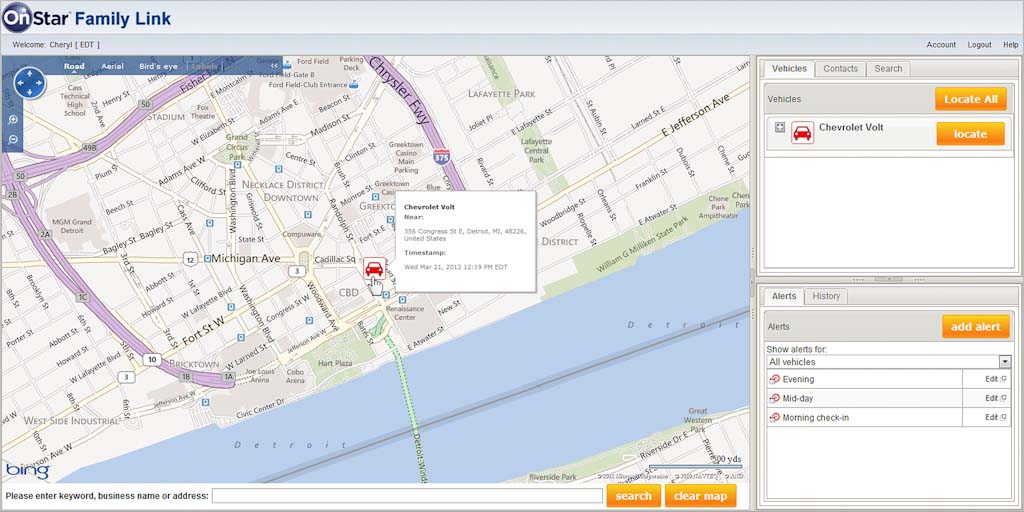
Task: Click the map pan compass control
Action: tap(29, 84)
